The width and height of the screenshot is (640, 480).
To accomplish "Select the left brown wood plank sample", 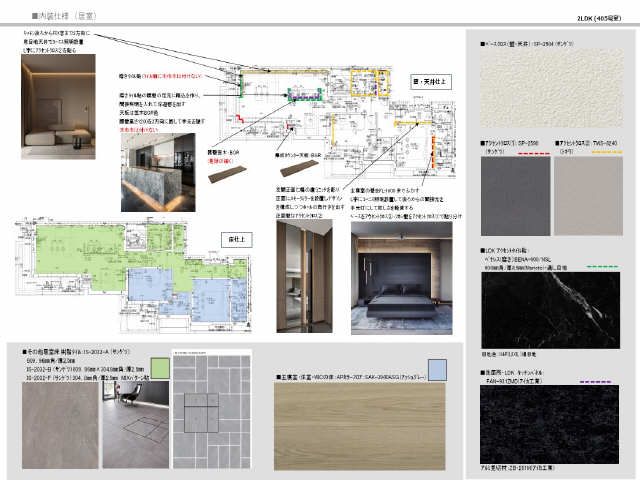I will point(227,175).
